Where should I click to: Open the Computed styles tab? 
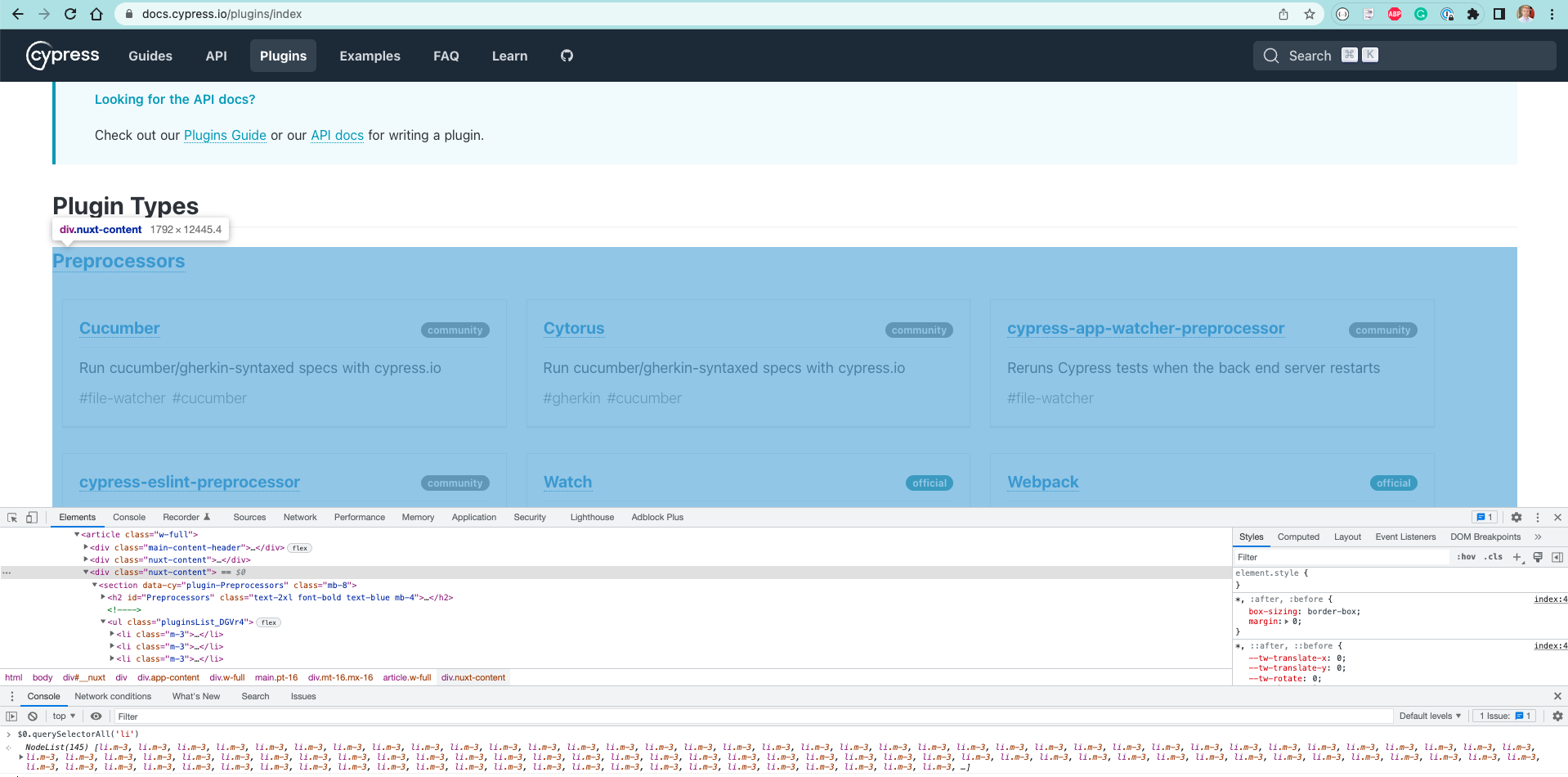coord(1298,537)
